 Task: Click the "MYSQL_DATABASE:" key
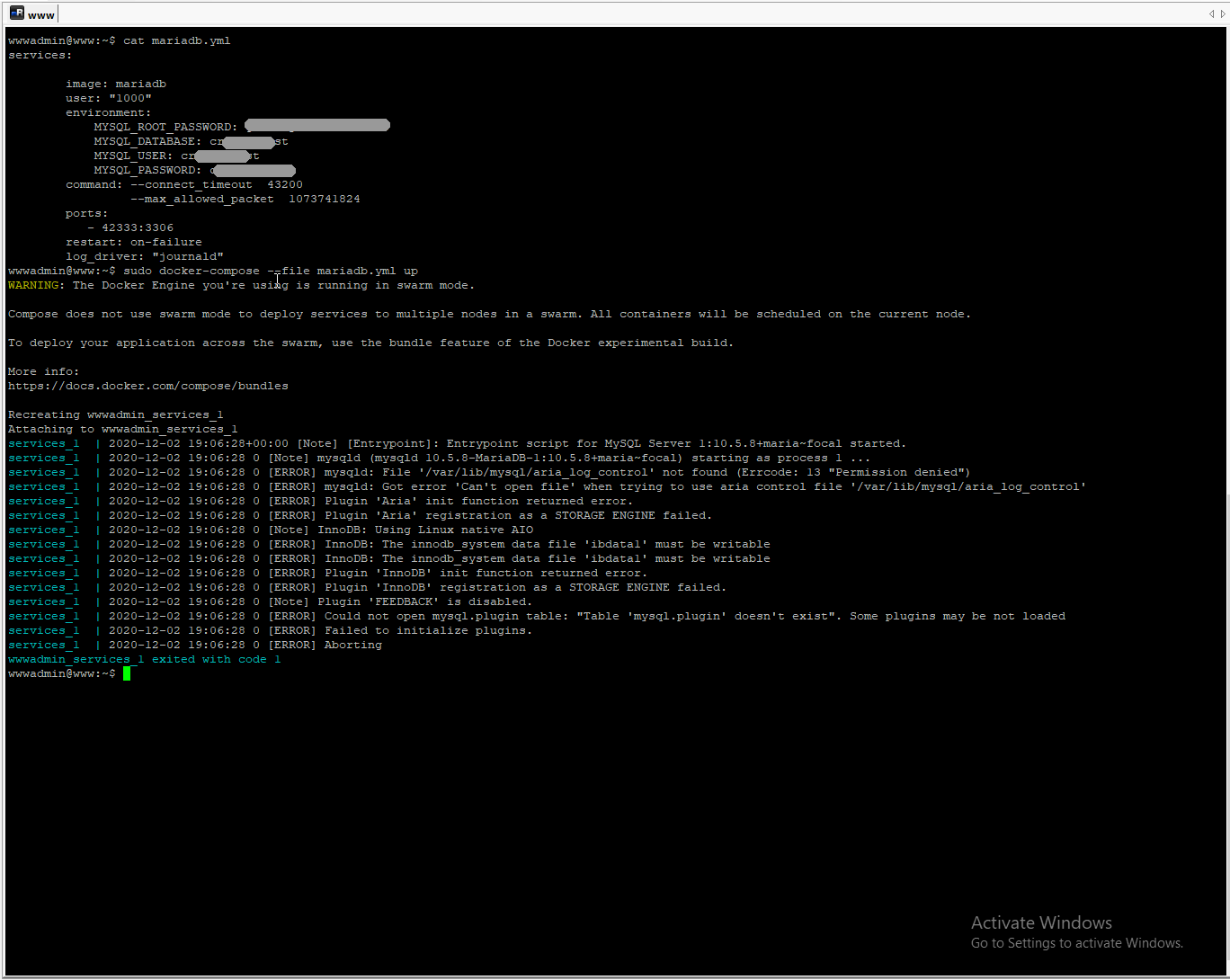148,141
